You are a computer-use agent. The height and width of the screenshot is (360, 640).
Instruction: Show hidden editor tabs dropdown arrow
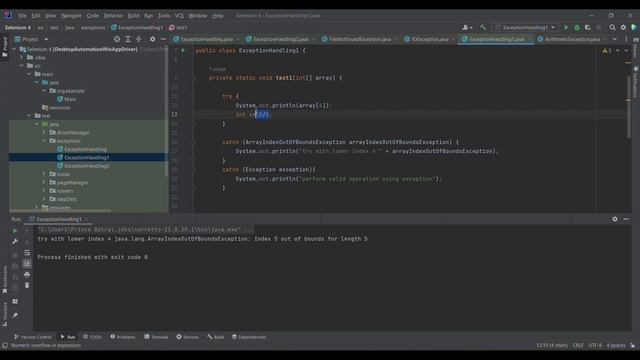point(615,39)
